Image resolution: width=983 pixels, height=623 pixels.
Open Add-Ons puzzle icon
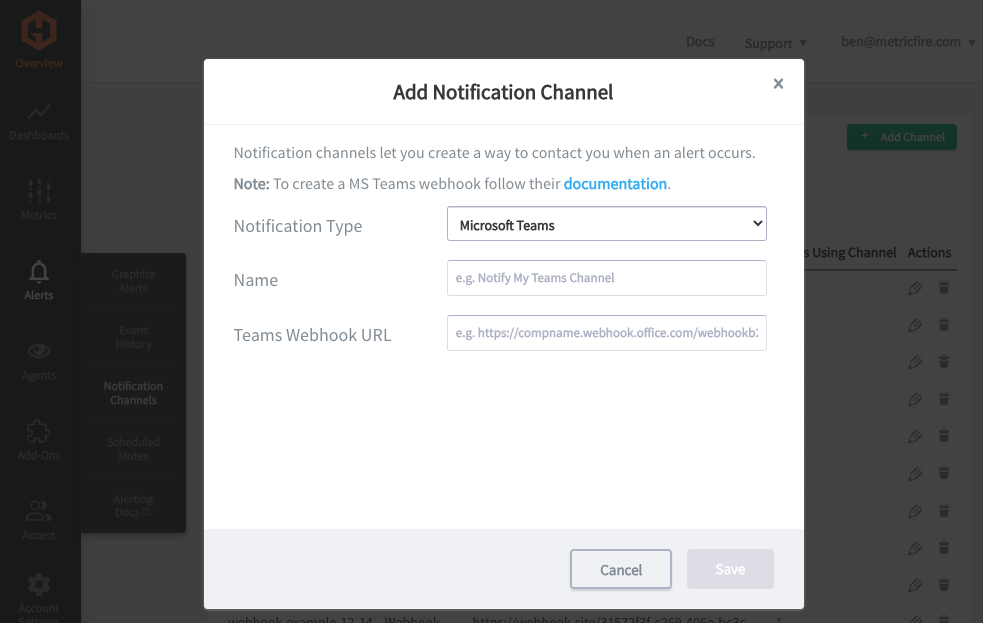pos(39,432)
